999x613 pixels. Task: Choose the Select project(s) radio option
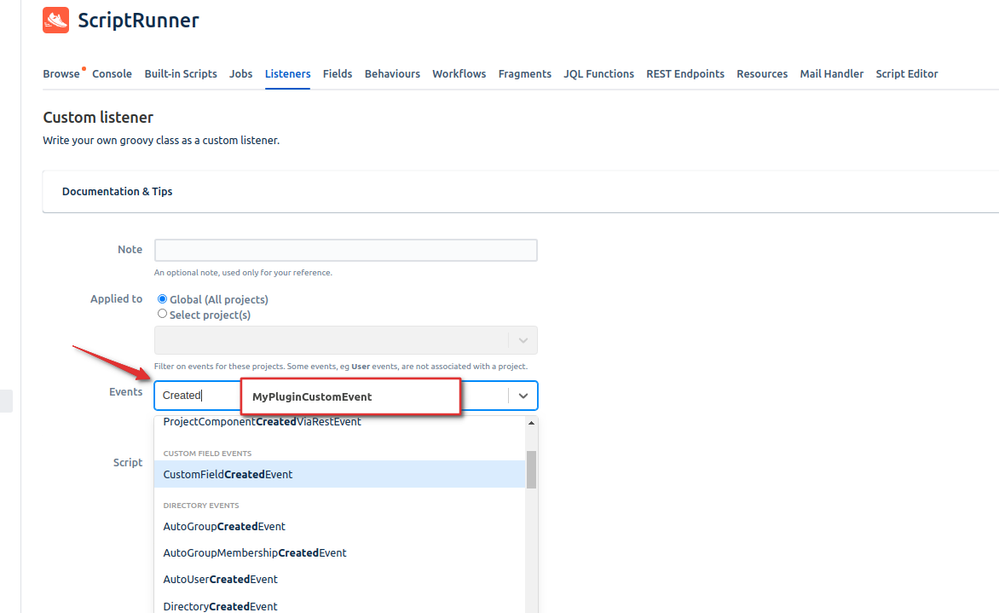coord(162,314)
